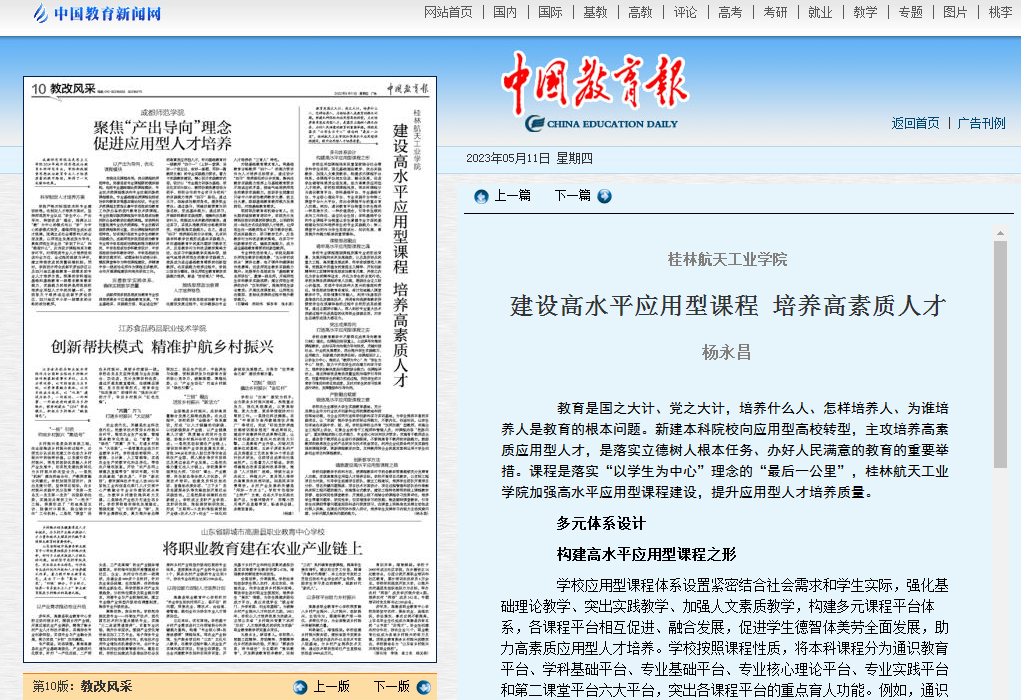Click the previous page arrow icon at bottom
This screenshot has width=1021, height=700.
point(300,687)
